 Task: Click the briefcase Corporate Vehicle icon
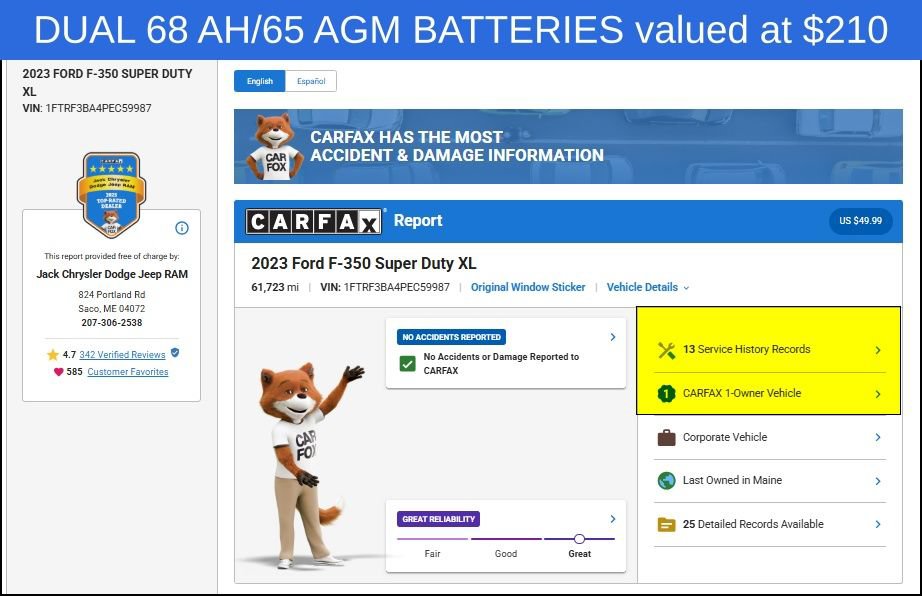pos(666,437)
